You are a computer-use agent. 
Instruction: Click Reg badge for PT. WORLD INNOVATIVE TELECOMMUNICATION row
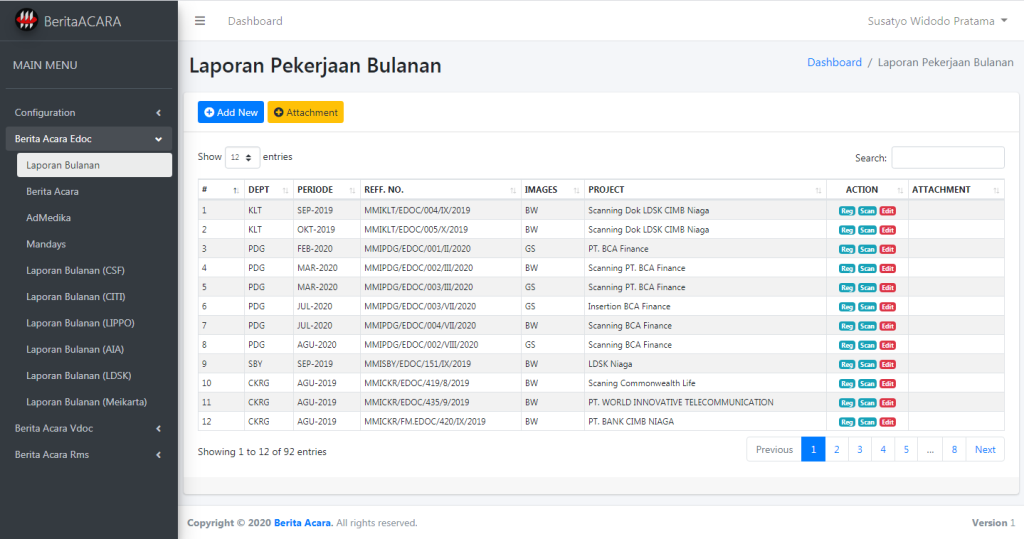[x=846, y=403]
